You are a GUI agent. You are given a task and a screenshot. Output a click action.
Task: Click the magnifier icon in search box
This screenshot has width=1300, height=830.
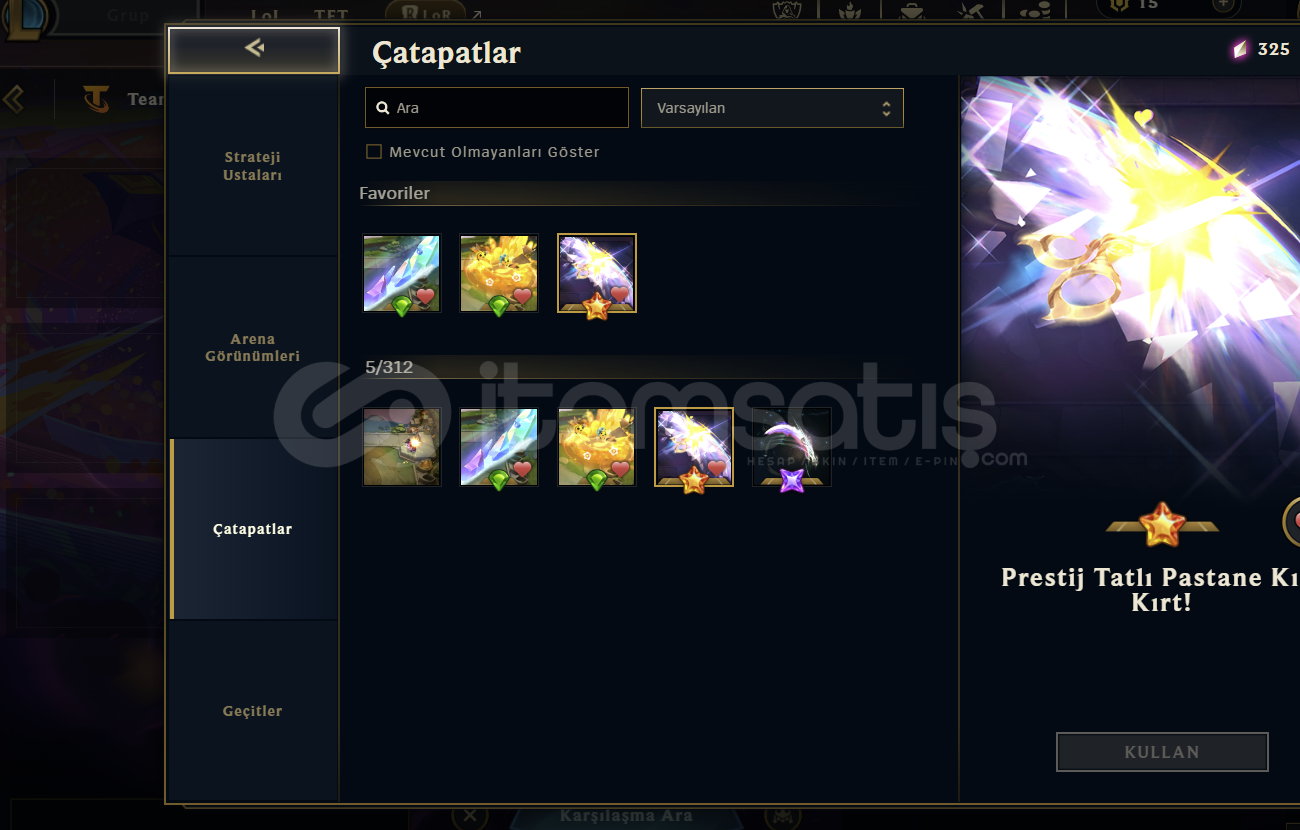point(382,108)
